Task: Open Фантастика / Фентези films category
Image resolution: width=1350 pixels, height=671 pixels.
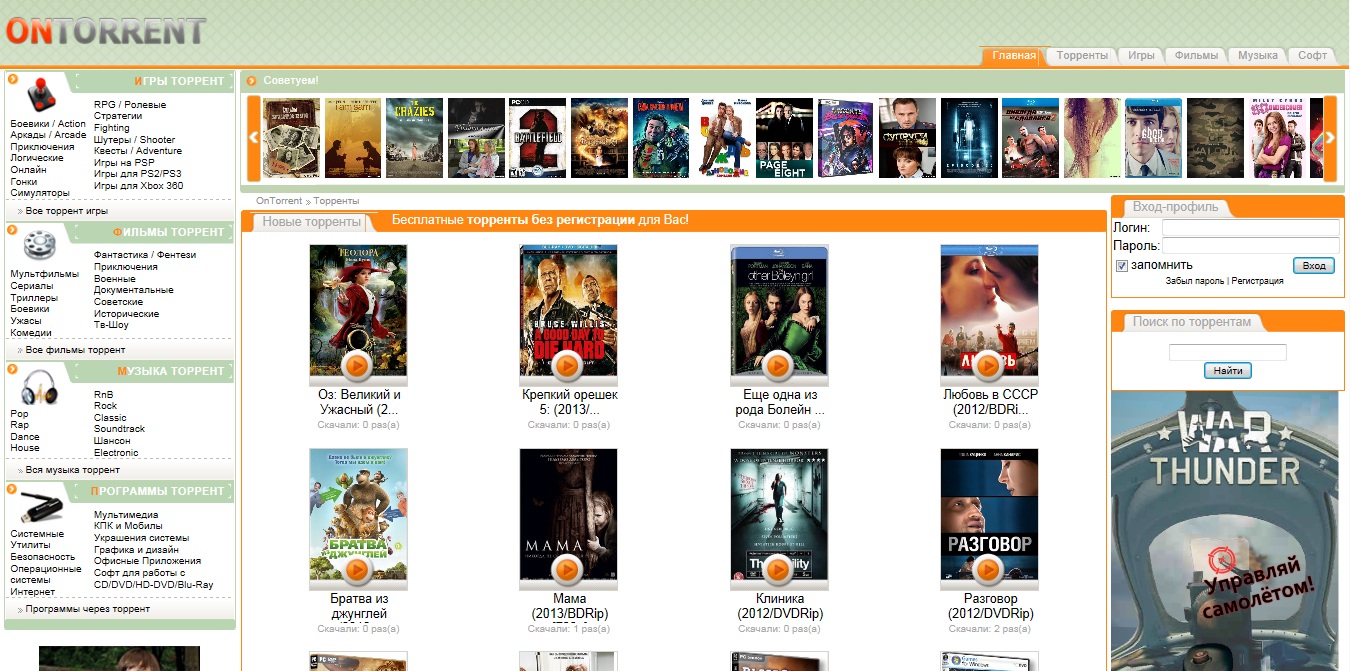Action: tap(145, 255)
